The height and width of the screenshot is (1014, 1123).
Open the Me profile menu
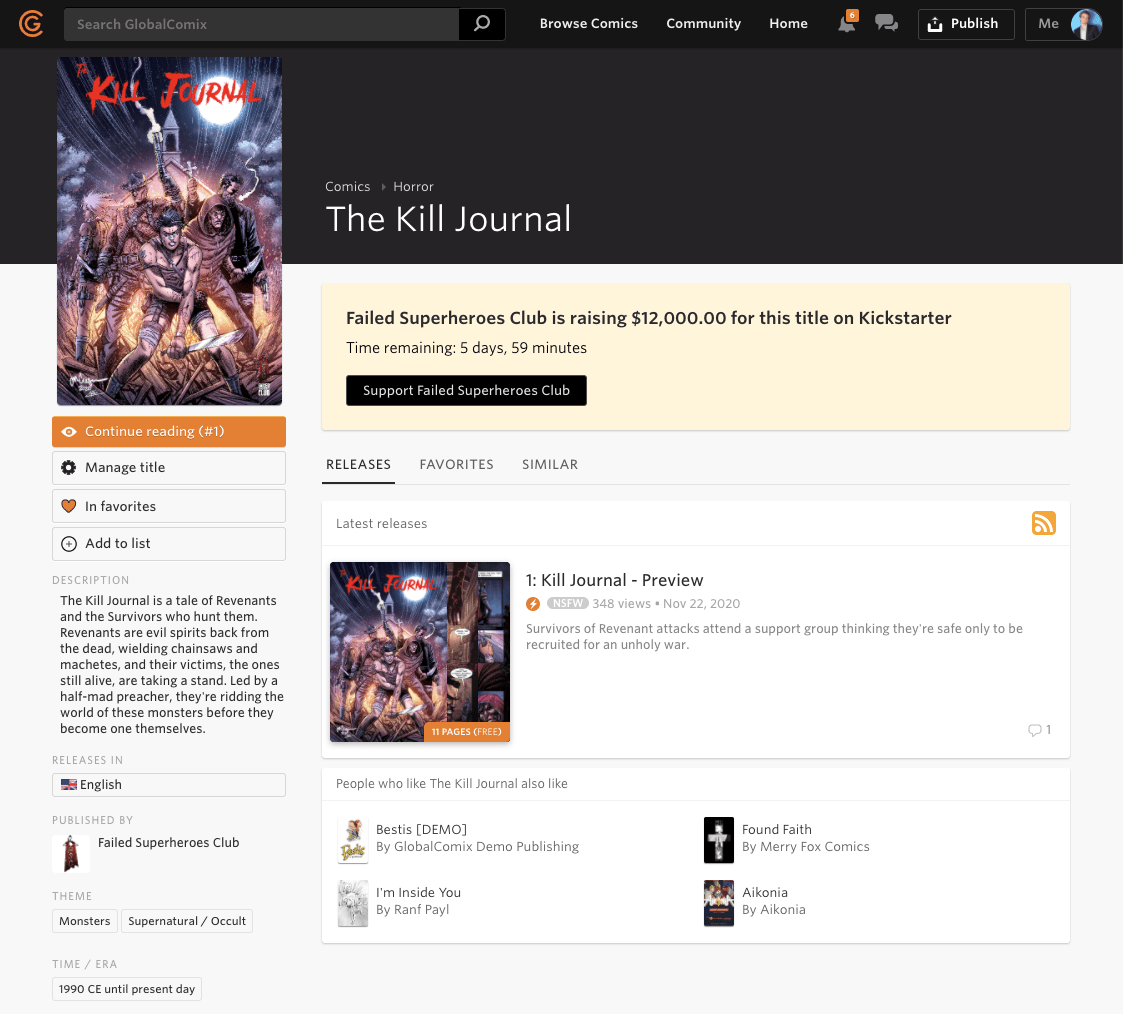[x=1064, y=24]
